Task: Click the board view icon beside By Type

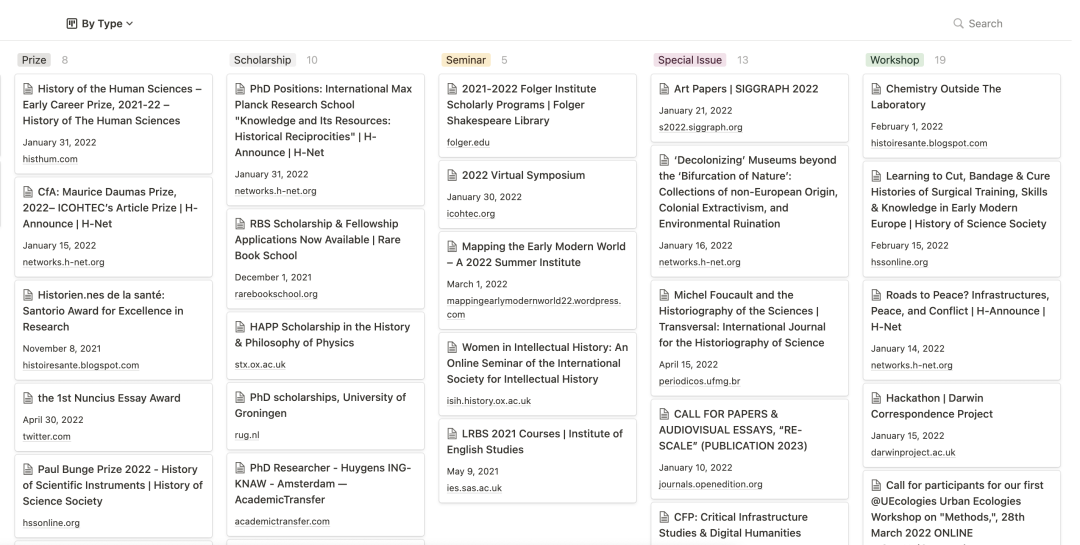Action: pos(72,23)
